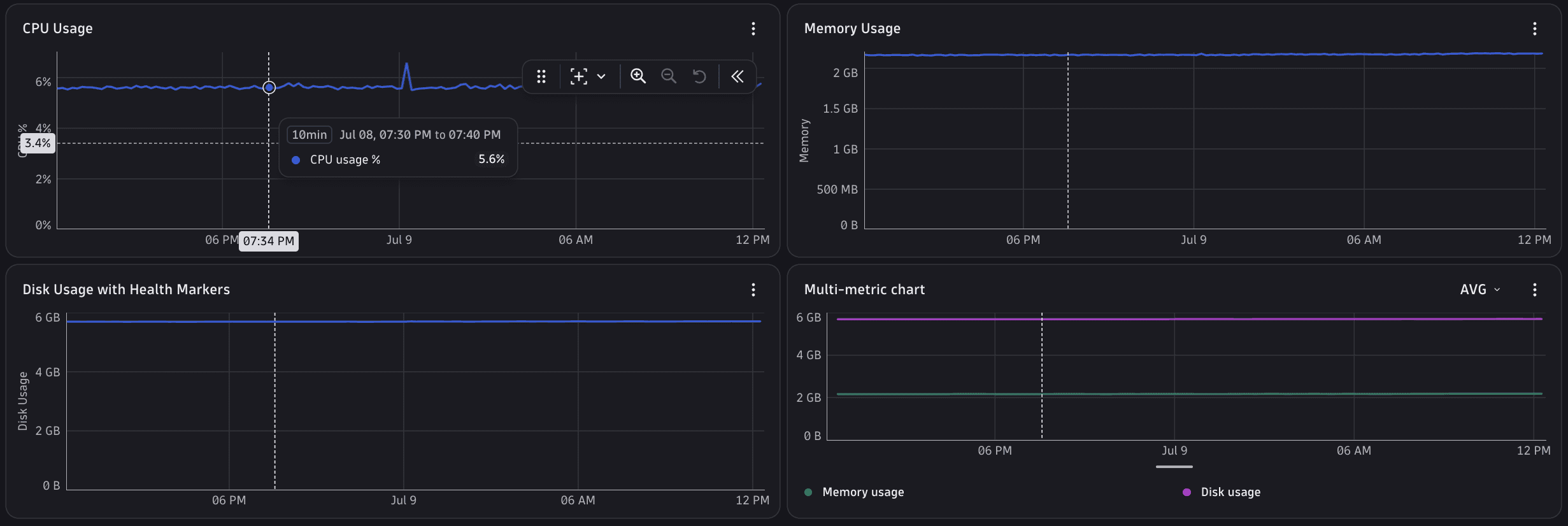Activate the zoom selection tool
Screen dimensions: 1568x526
point(578,76)
